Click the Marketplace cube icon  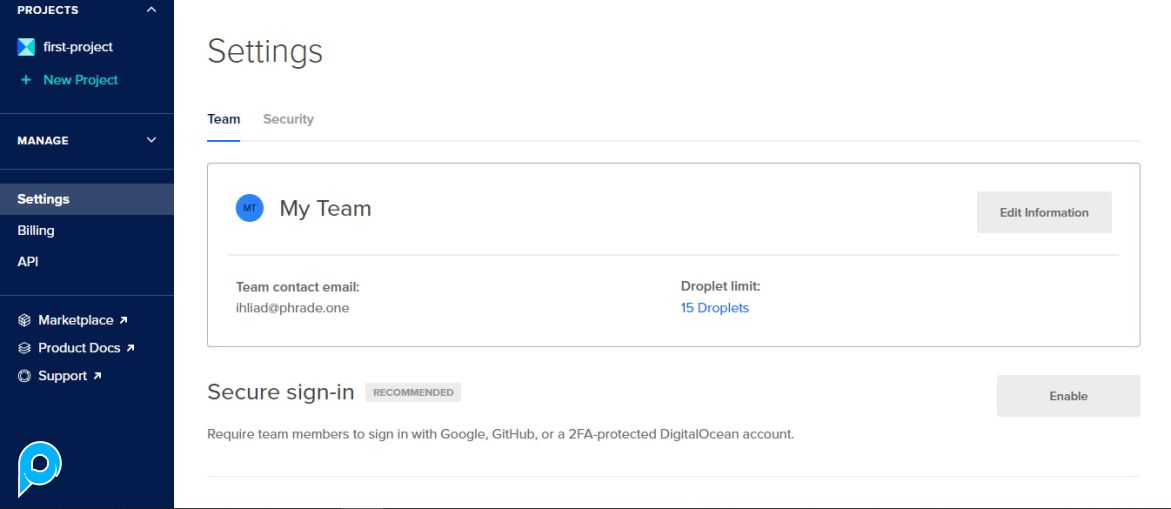click(25, 321)
